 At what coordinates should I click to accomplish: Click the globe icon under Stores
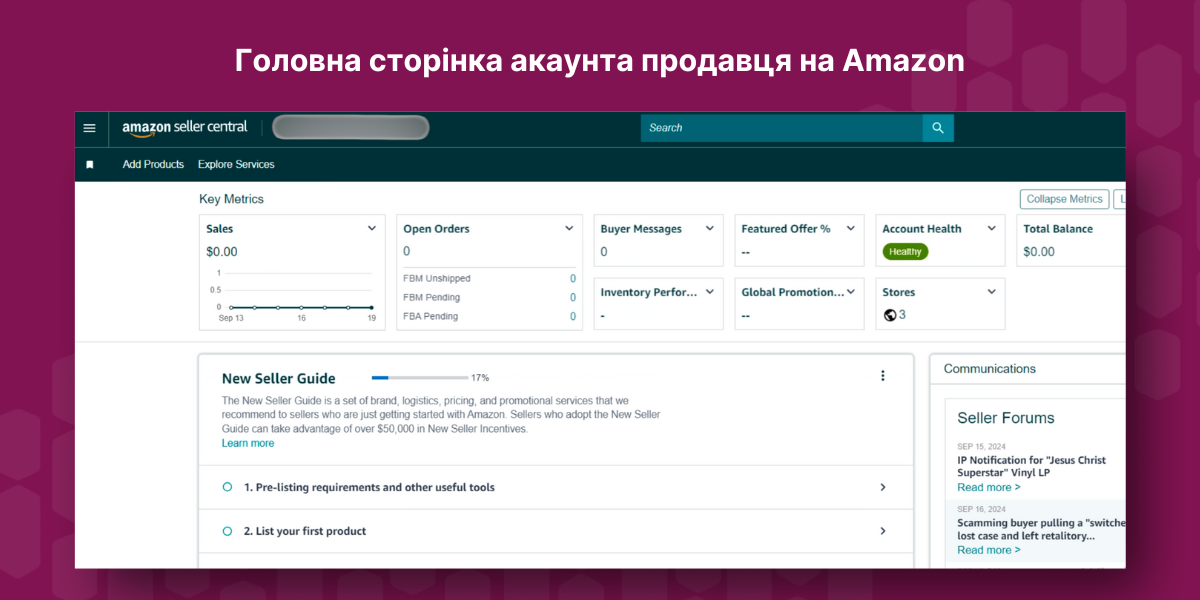click(889, 315)
